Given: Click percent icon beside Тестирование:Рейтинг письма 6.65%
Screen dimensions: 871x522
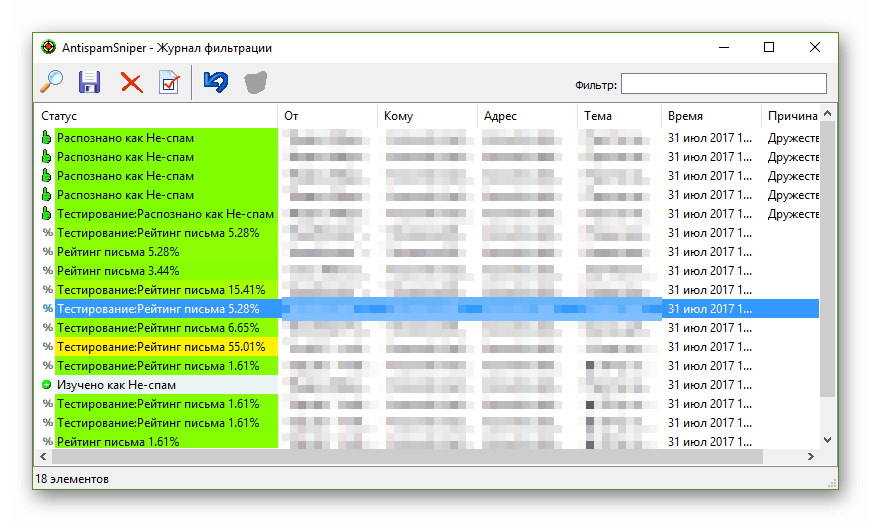Looking at the screenshot, I should tap(48, 328).
